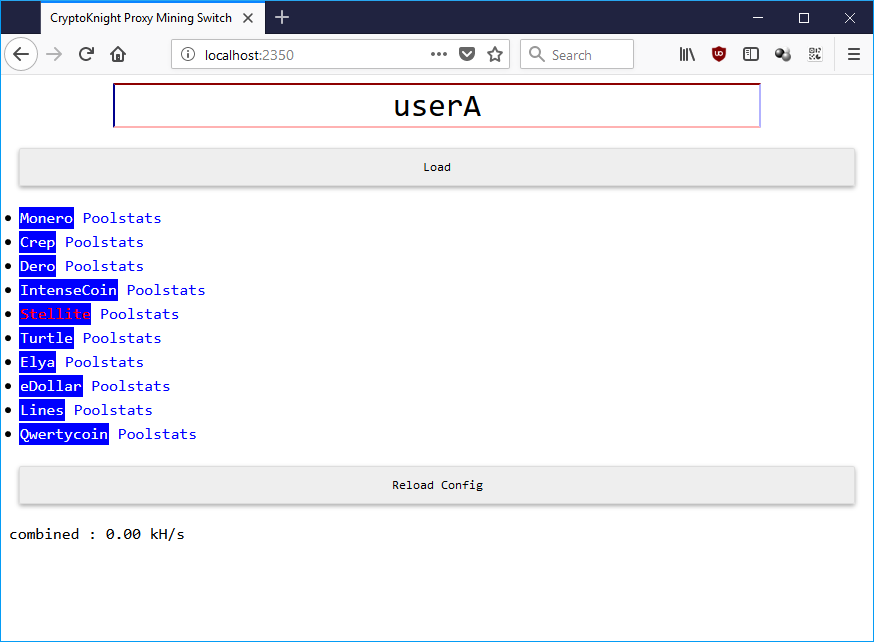Open the browser home page

coord(118,54)
